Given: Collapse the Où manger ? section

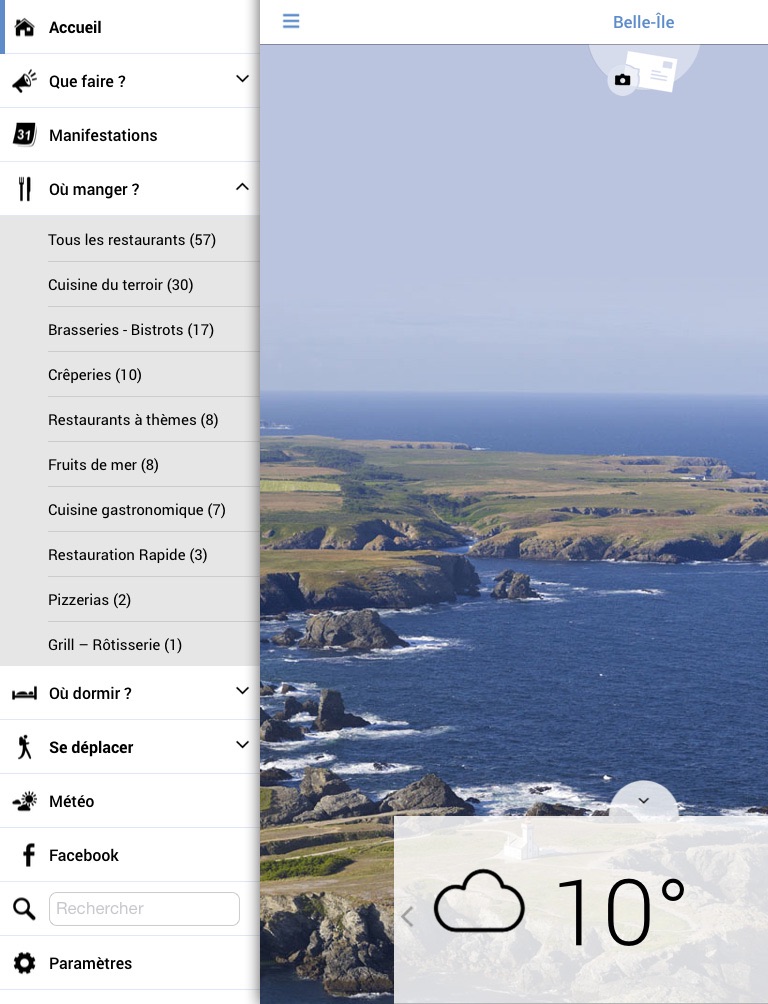Looking at the screenshot, I should click(242, 187).
